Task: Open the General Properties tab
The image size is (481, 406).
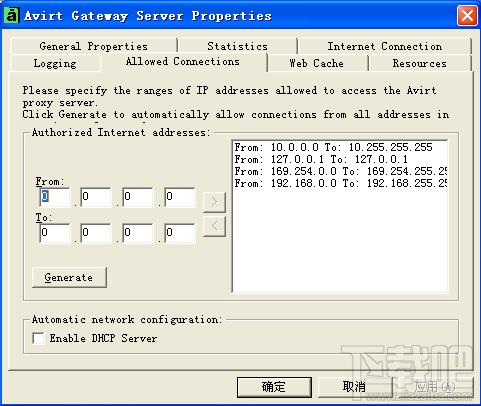Action: 94,46
